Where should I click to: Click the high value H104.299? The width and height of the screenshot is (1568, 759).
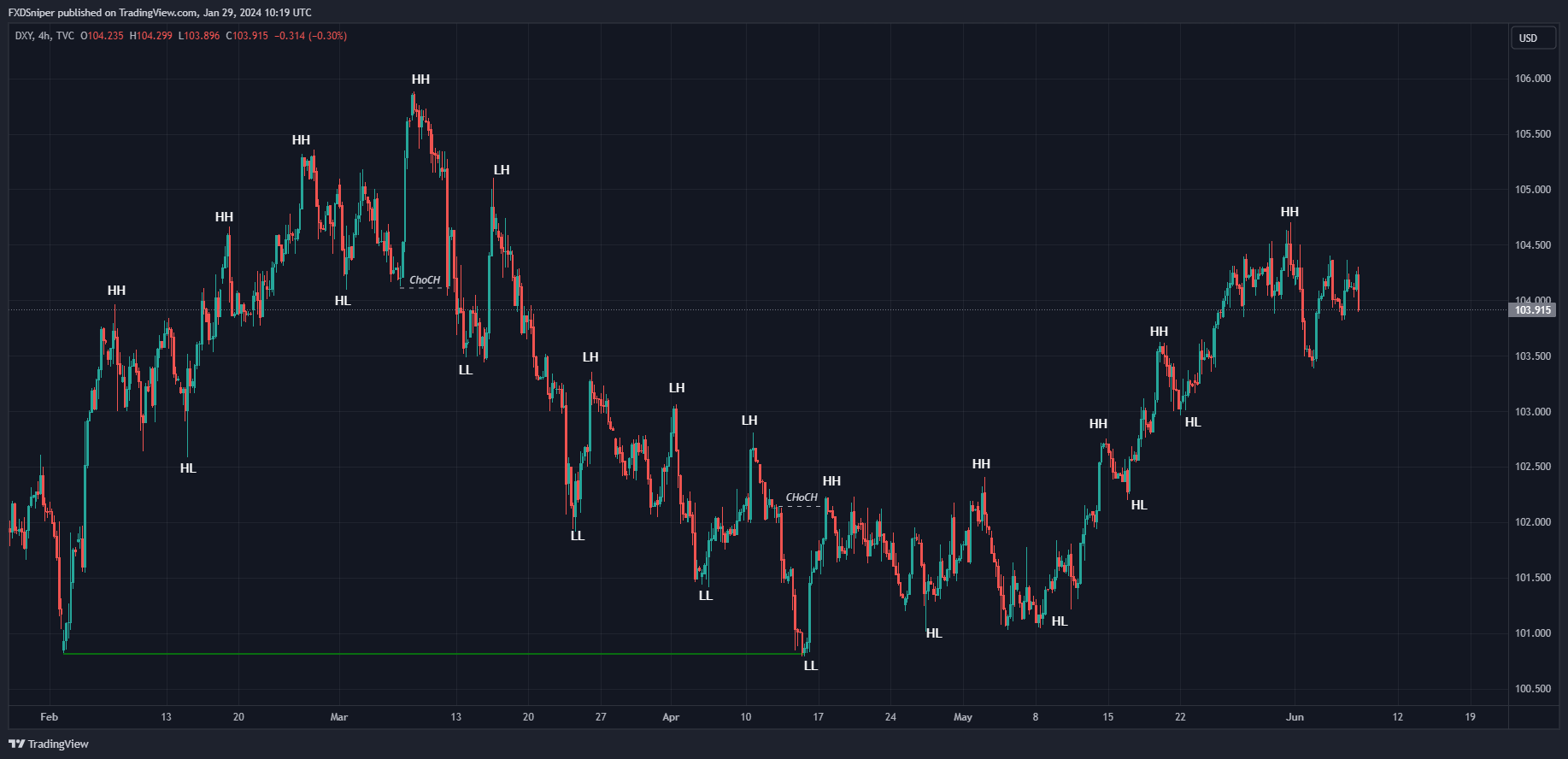click(x=150, y=36)
